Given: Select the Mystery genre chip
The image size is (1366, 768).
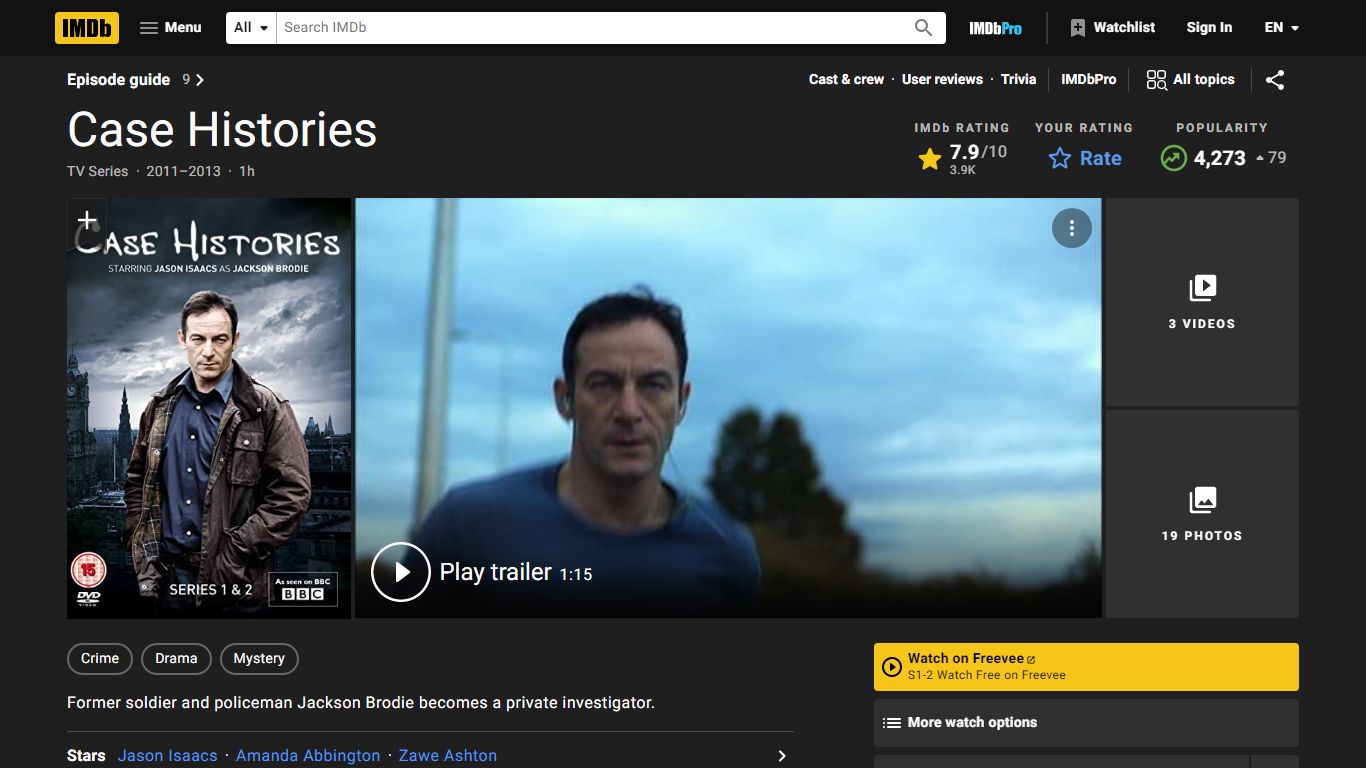Looking at the screenshot, I should click(x=259, y=658).
